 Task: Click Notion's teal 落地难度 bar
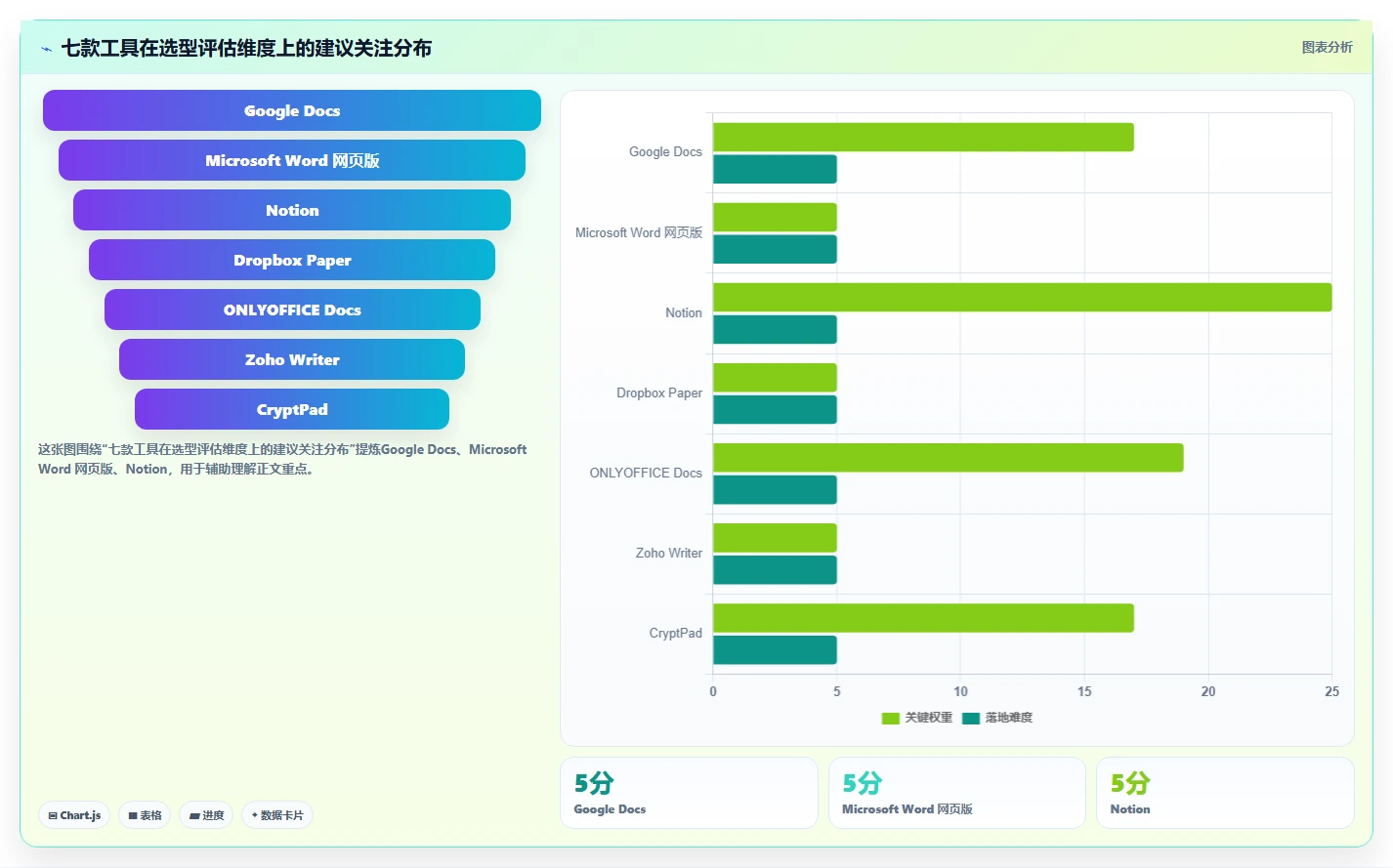click(775, 329)
